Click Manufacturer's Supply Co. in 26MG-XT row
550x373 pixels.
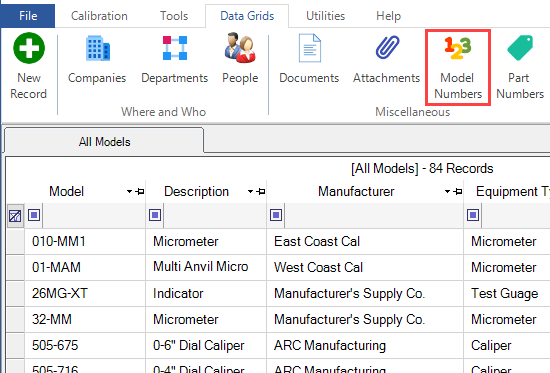click(x=365, y=293)
